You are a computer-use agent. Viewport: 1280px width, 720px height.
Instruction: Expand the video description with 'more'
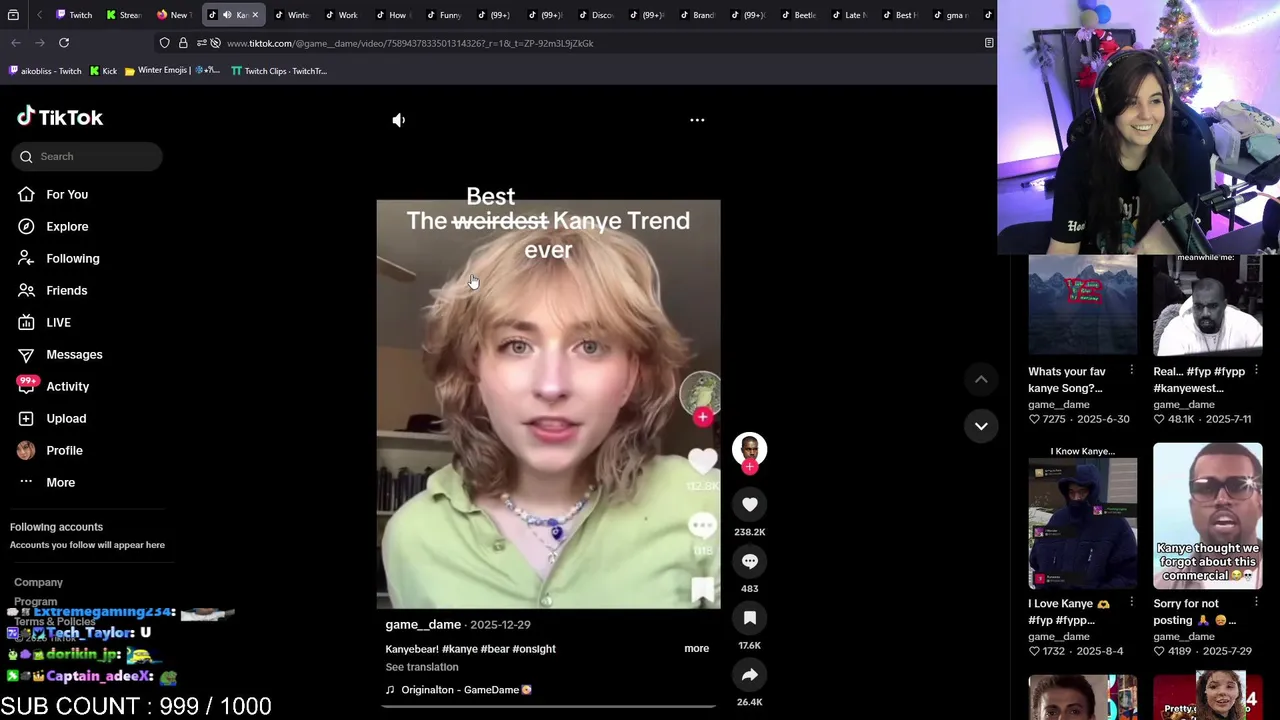[696, 648]
